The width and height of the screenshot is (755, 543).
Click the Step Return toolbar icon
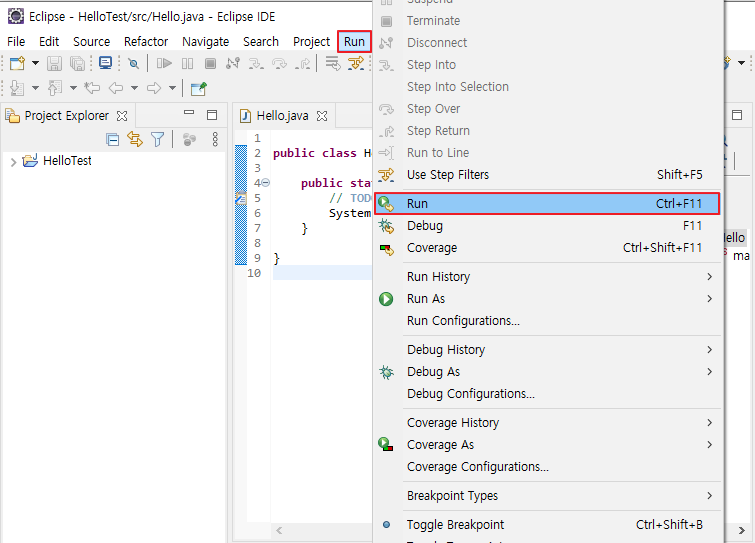pos(302,64)
